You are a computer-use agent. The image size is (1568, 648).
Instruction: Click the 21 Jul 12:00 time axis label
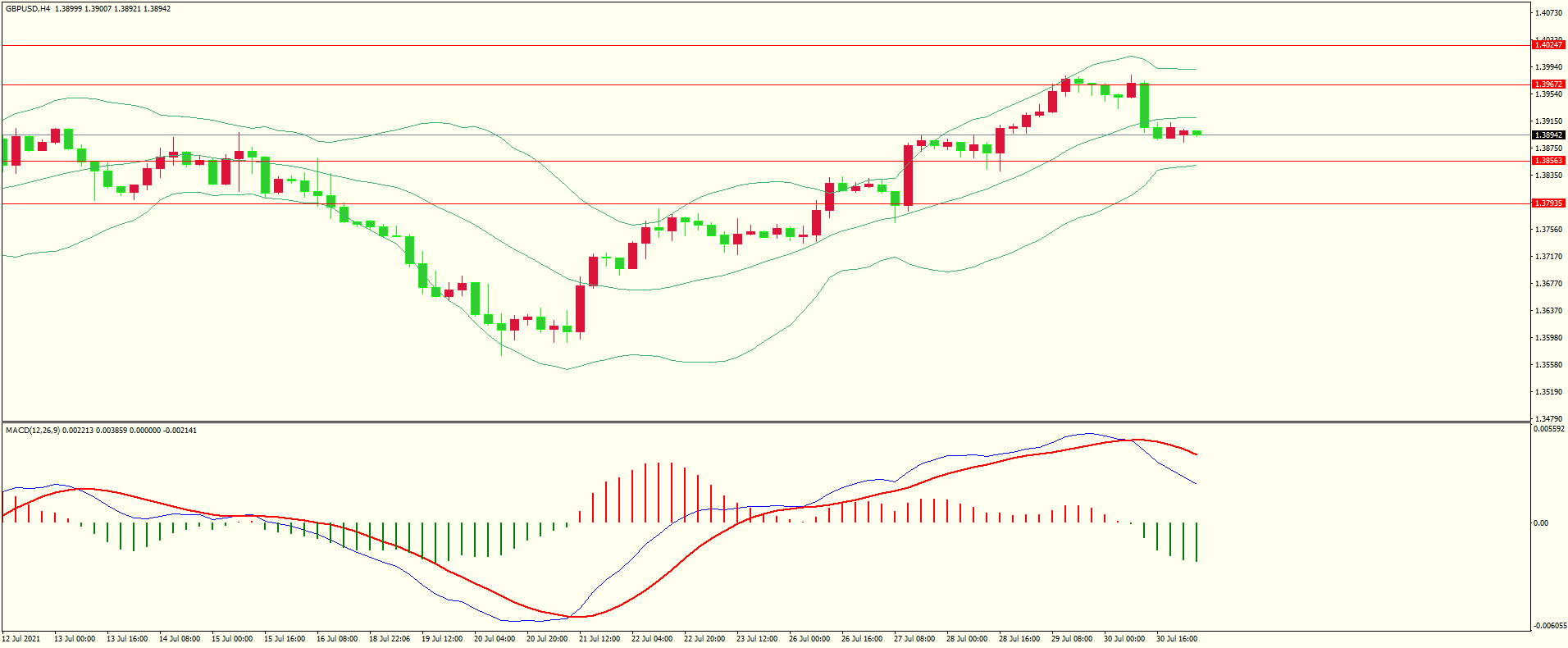[599, 639]
